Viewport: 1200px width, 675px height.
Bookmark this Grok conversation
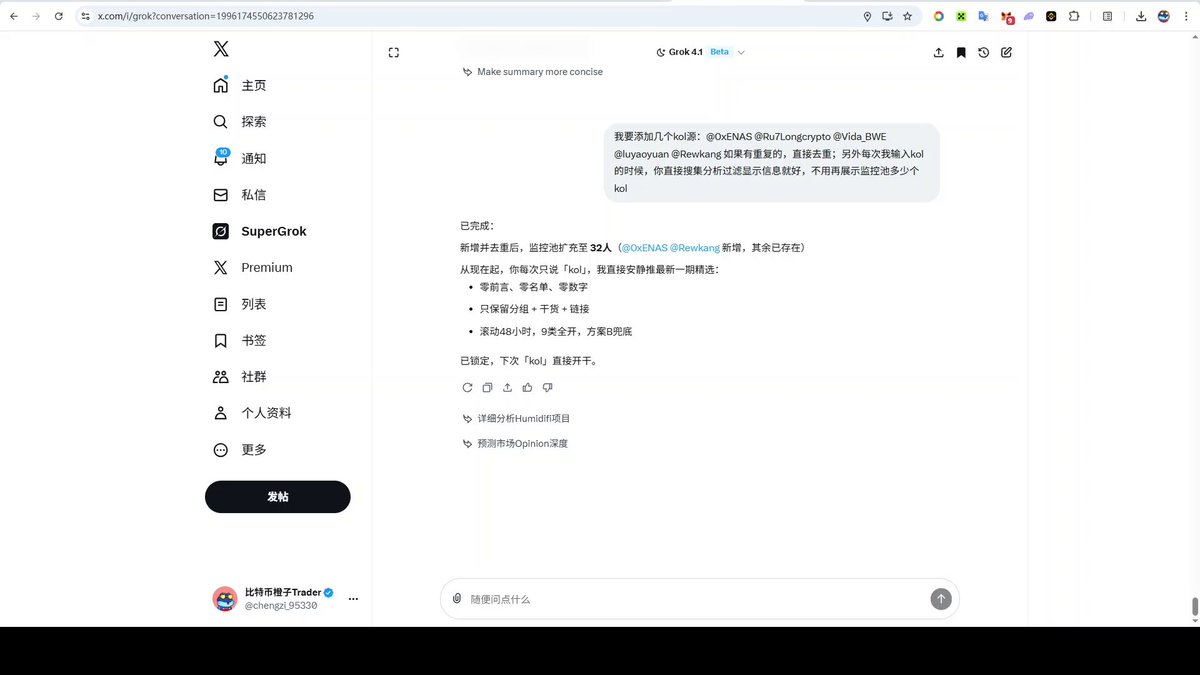coord(961,53)
